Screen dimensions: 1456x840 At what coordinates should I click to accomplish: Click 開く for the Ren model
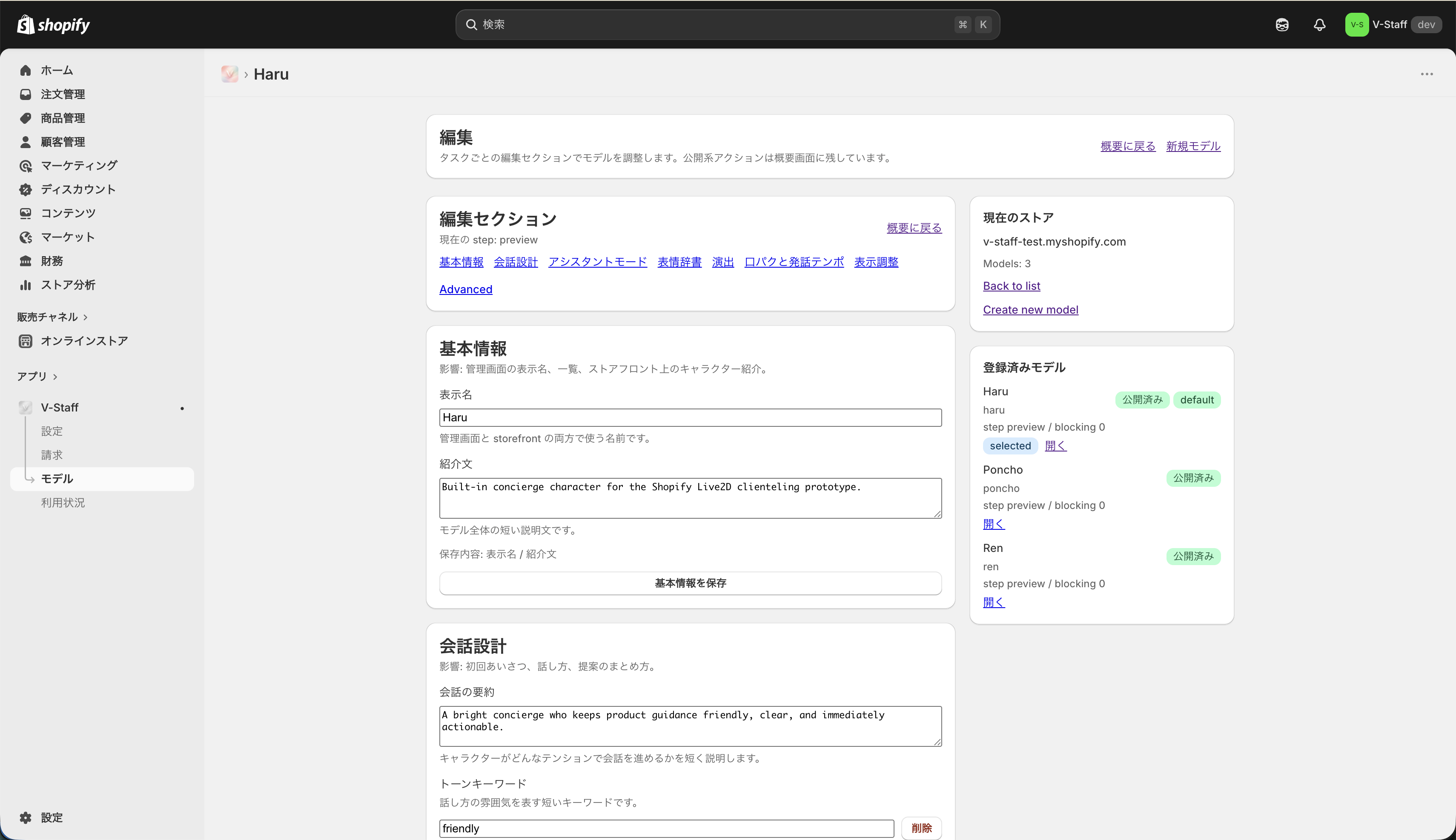995,603
